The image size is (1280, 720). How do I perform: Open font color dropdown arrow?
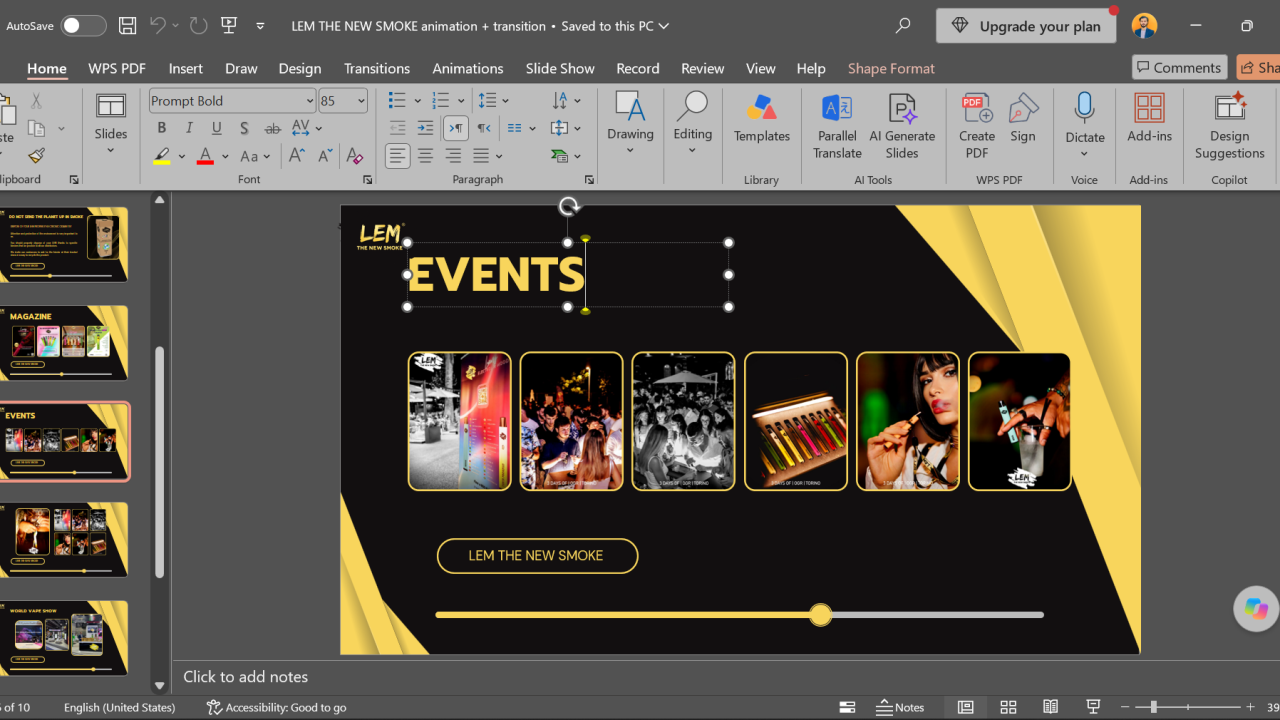pos(225,156)
